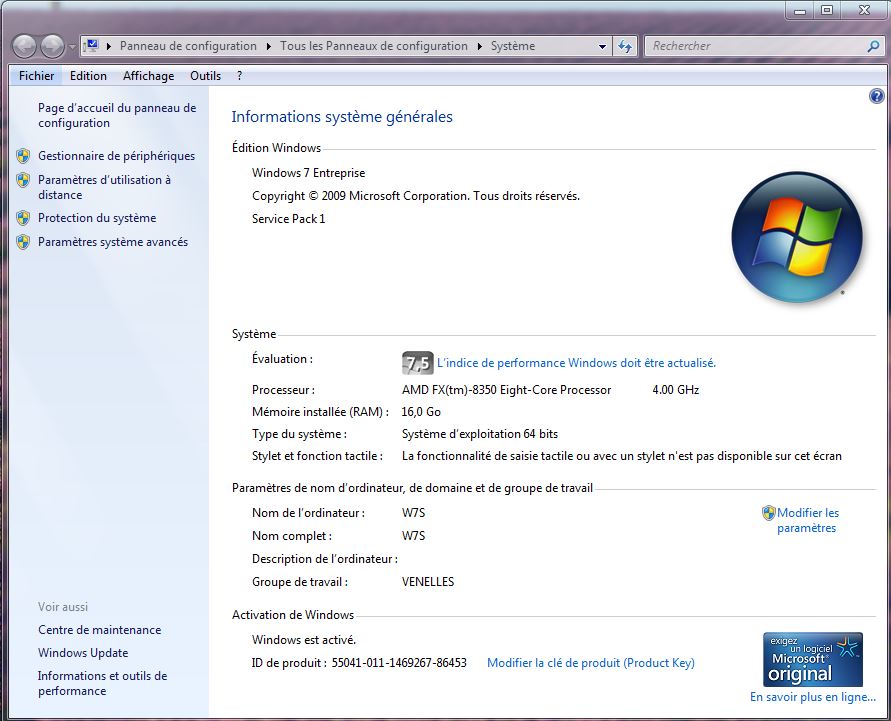Go to Page d'accueil du panneau de configuration
Screen dimensions: 891x721
coord(117,115)
